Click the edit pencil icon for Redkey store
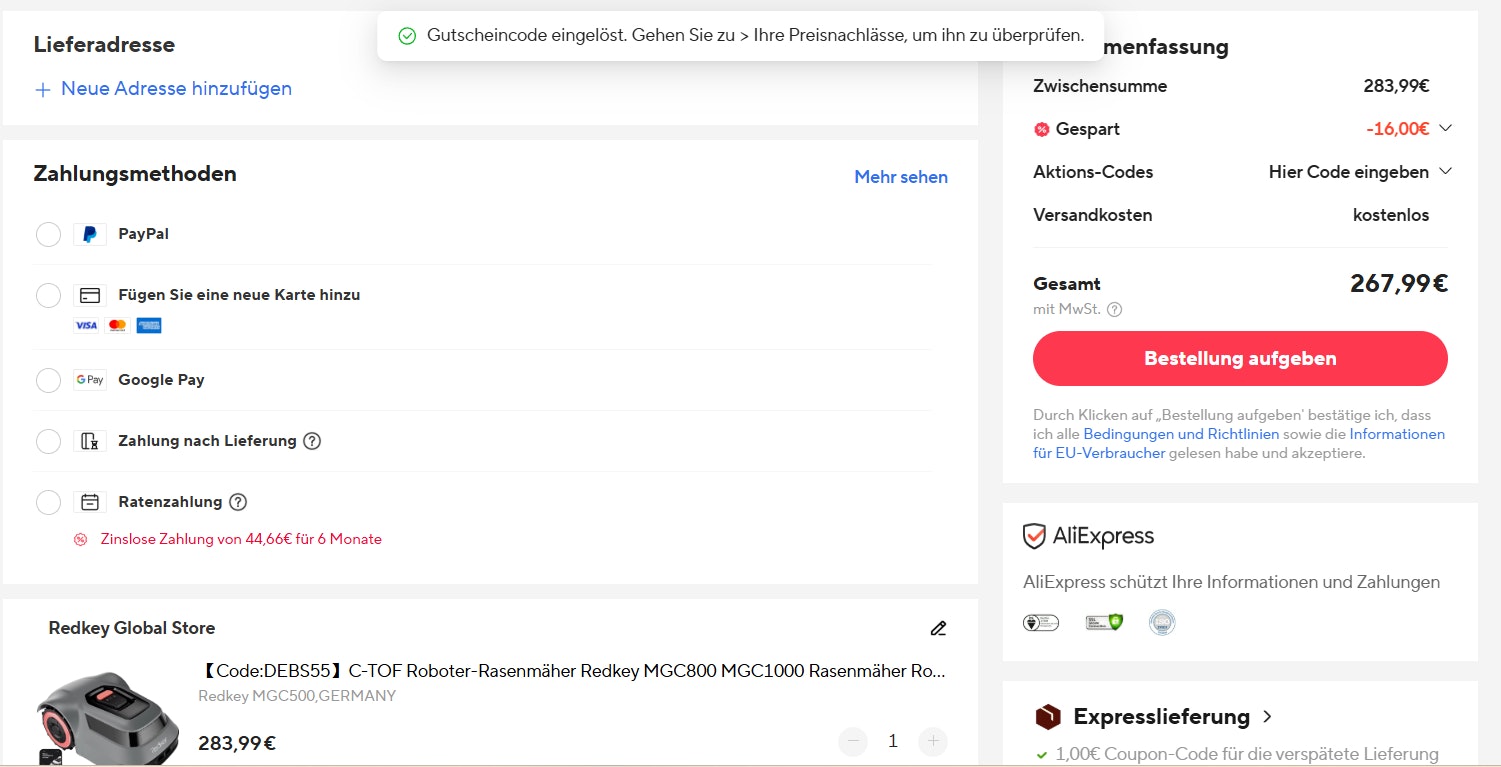This screenshot has height=767, width=1501. 937,628
